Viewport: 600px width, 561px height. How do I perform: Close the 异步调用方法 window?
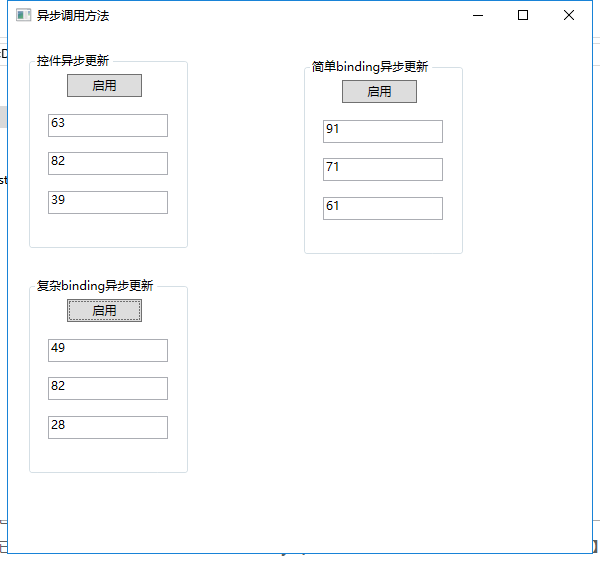[x=569, y=16]
